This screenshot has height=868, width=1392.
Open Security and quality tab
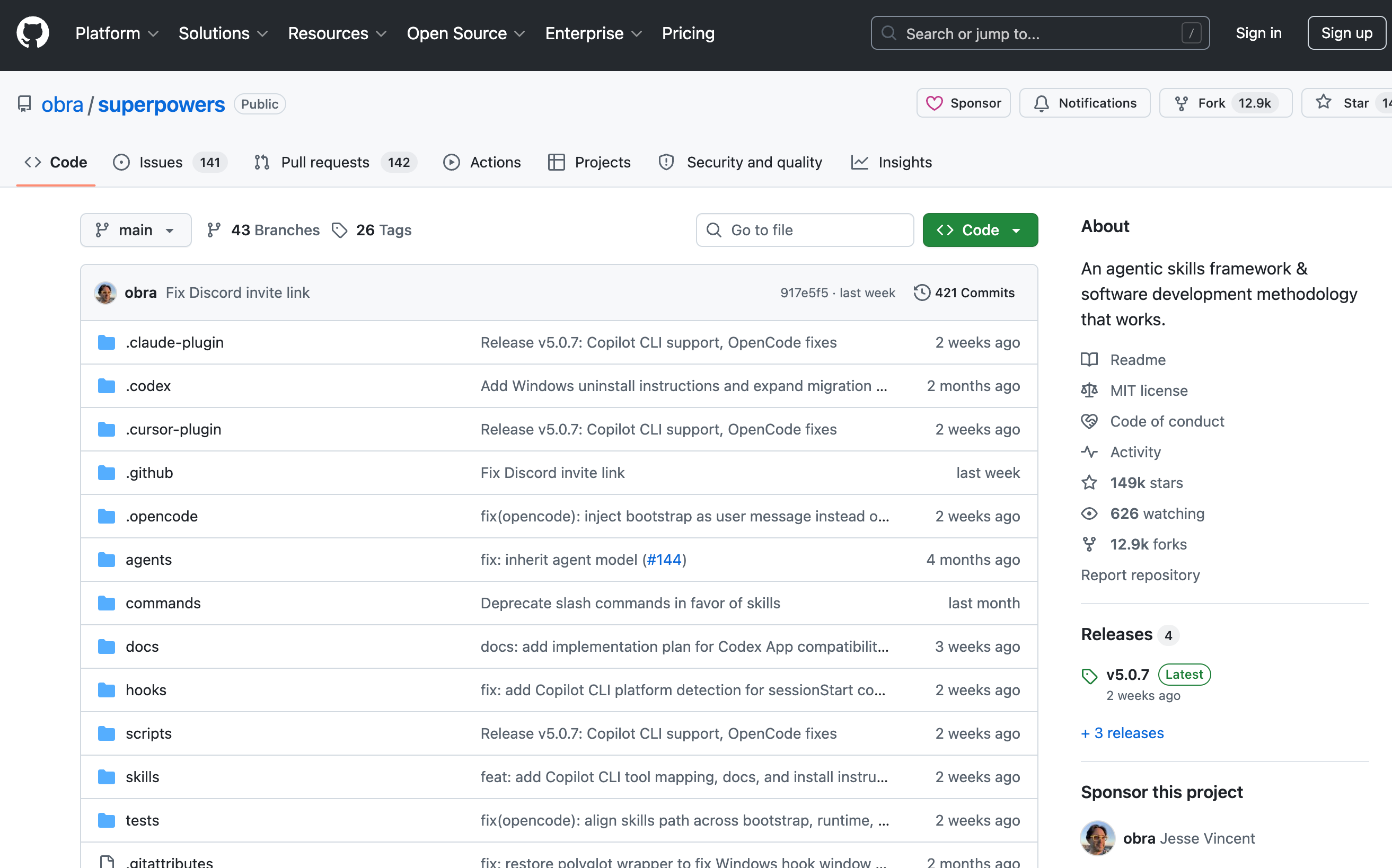click(740, 163)
